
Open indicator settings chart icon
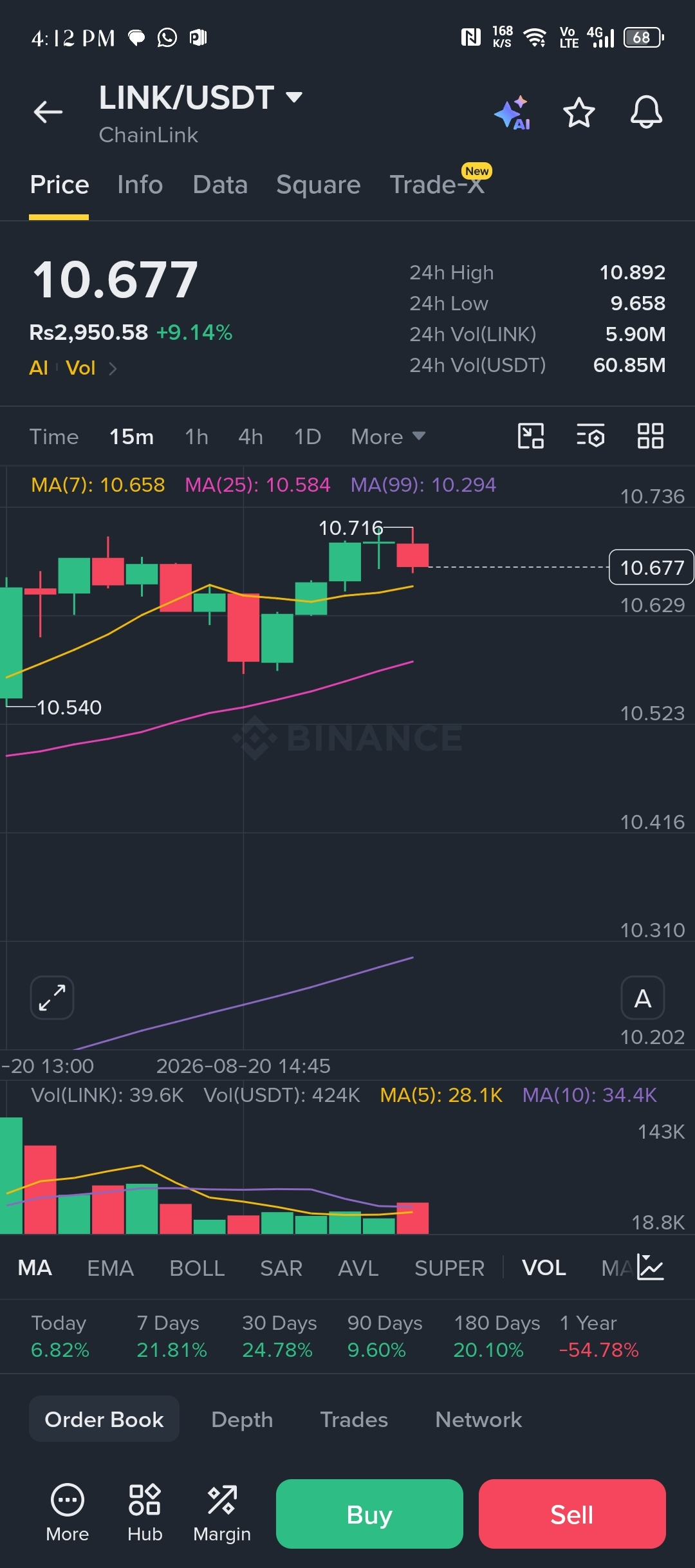tap(651, 1267)
